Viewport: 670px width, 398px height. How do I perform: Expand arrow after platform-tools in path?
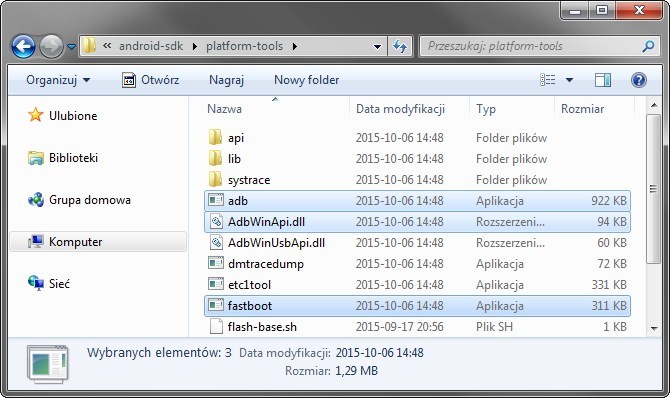coord(294,46)
